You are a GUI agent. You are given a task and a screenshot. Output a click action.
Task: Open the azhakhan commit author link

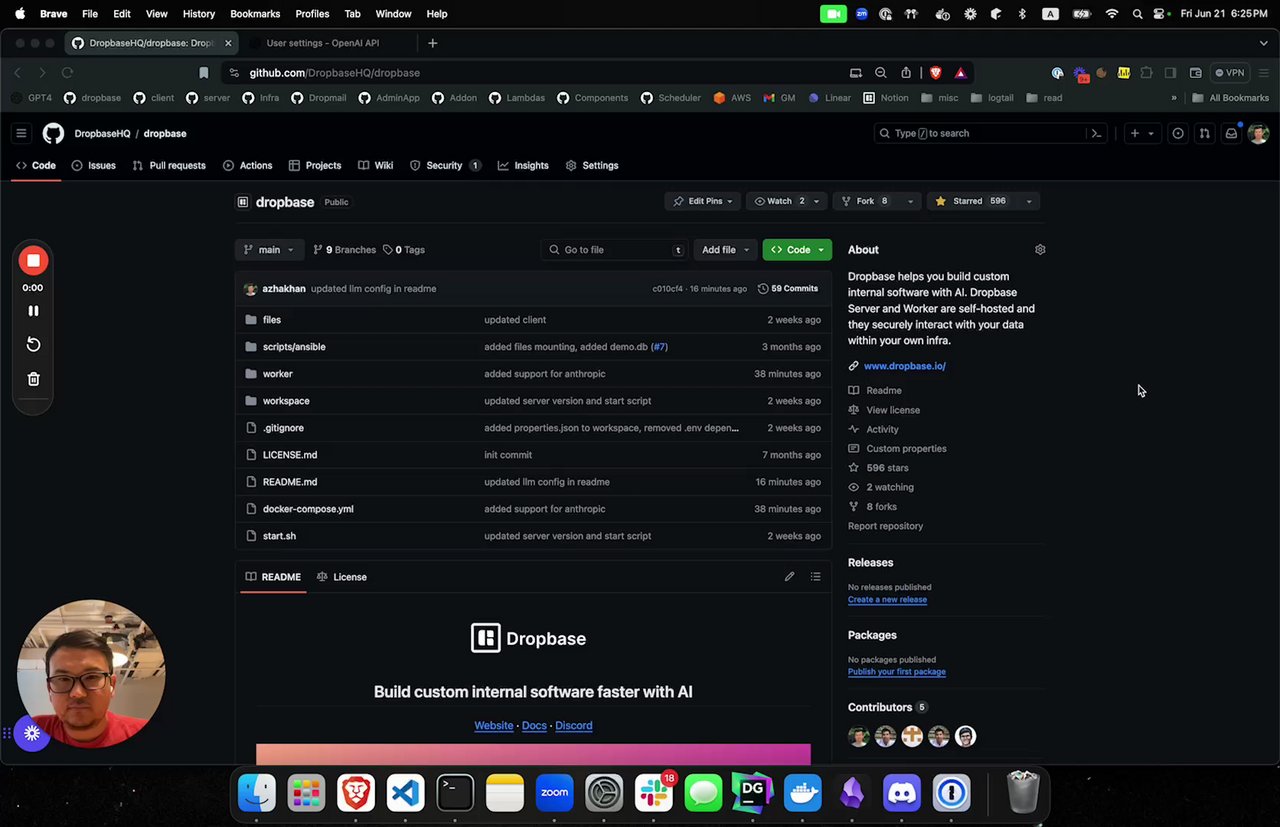[x=284, y=289]
